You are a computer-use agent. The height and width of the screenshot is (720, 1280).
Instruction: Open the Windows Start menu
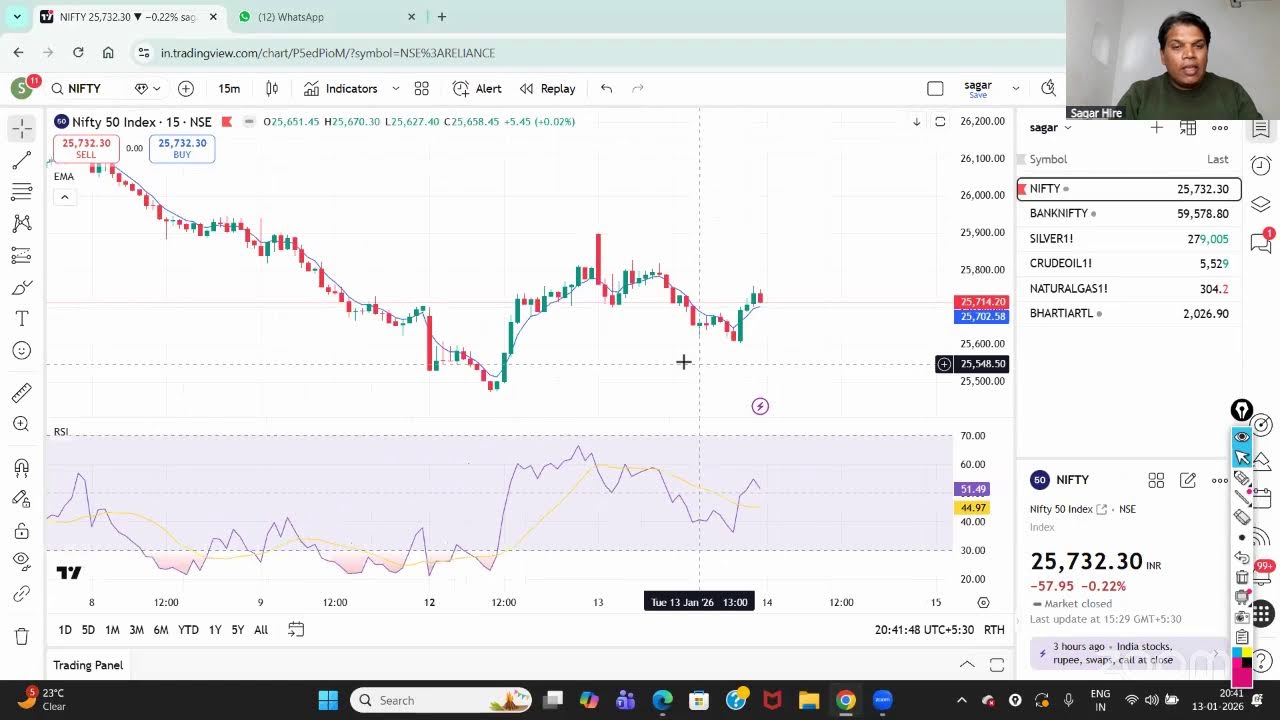329,700
